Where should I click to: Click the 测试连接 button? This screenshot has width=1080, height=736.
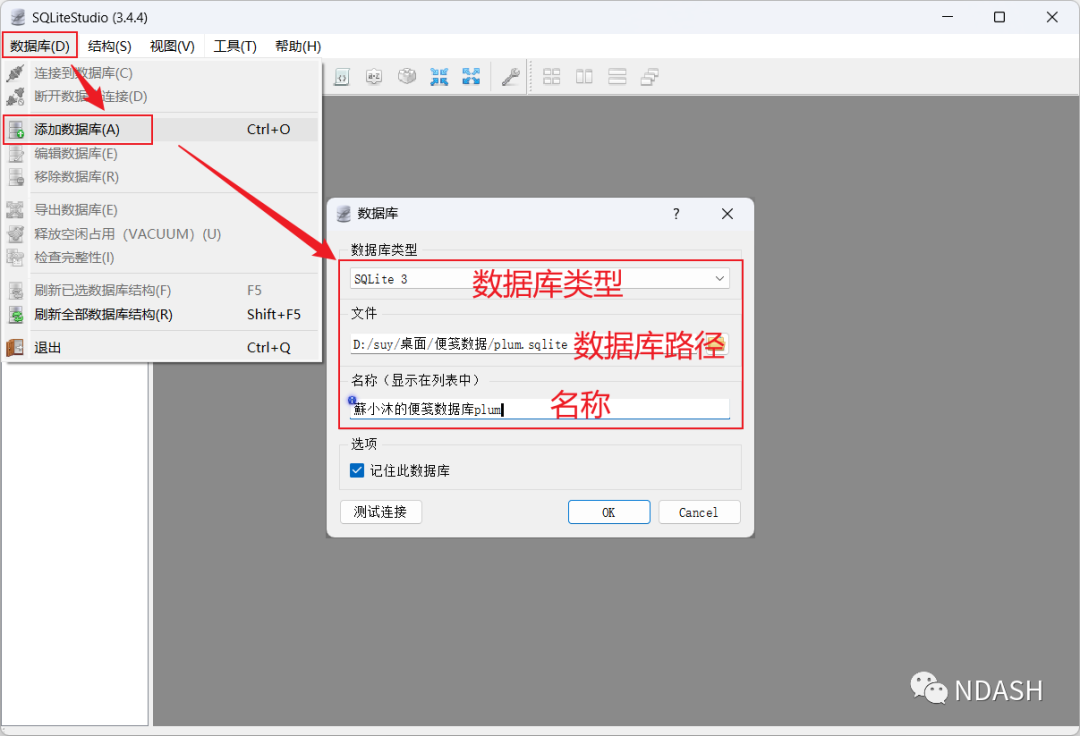point(380,512)
